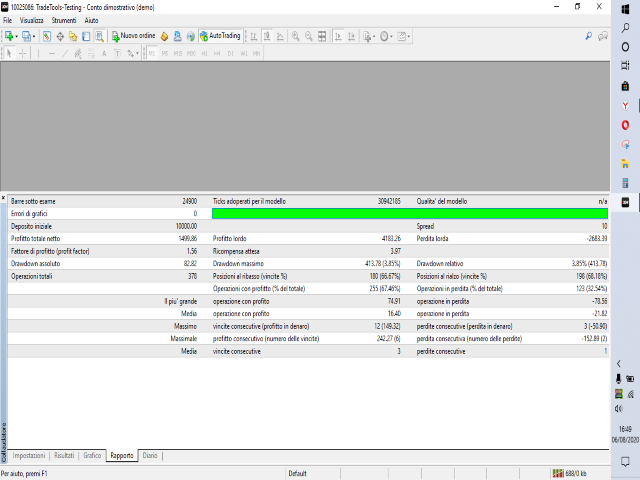Select the H1 timeframe button
Viewport: 640px width, 480px height.
coord(204,53)
